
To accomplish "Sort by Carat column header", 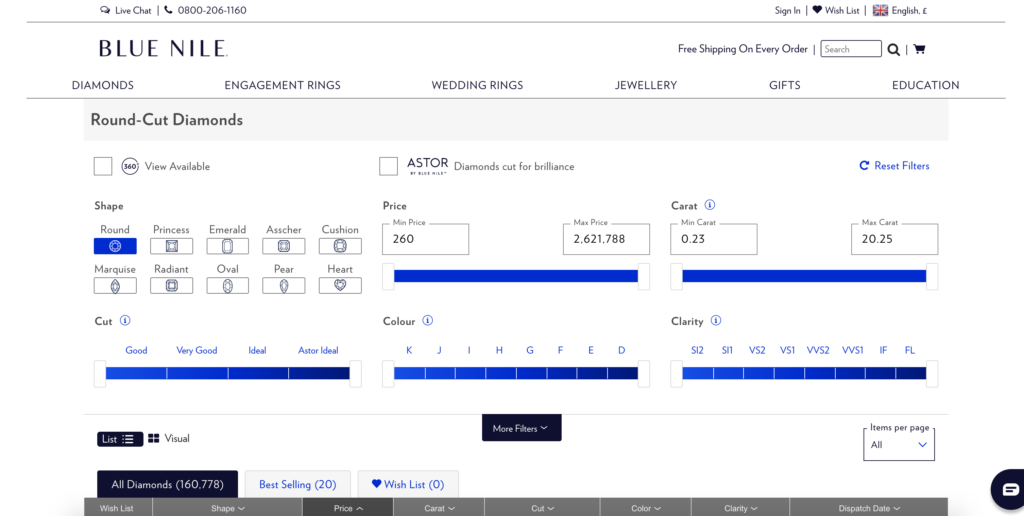I will coord(439,508).
